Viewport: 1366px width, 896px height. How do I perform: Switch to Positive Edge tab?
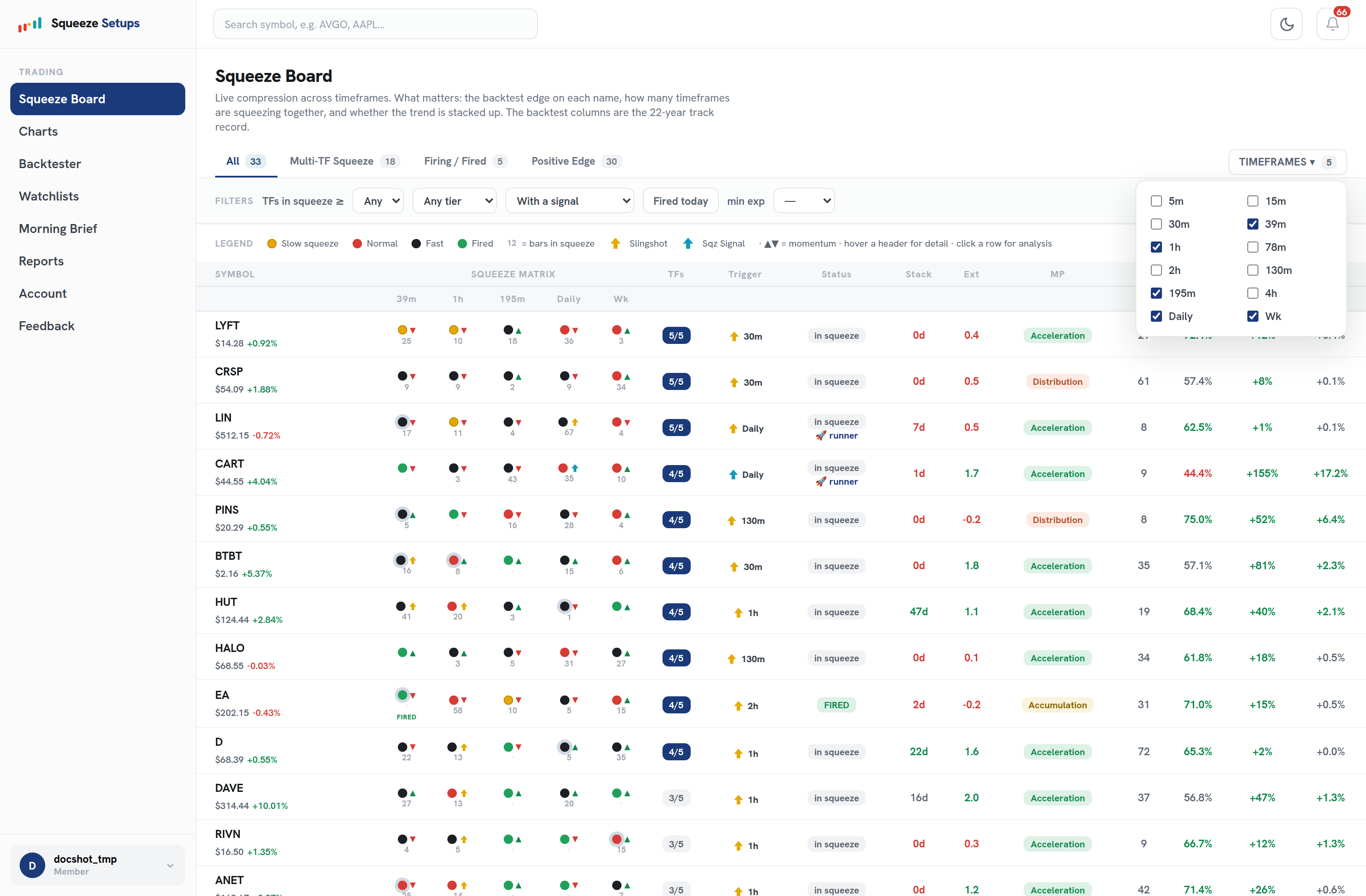point(576,161)
